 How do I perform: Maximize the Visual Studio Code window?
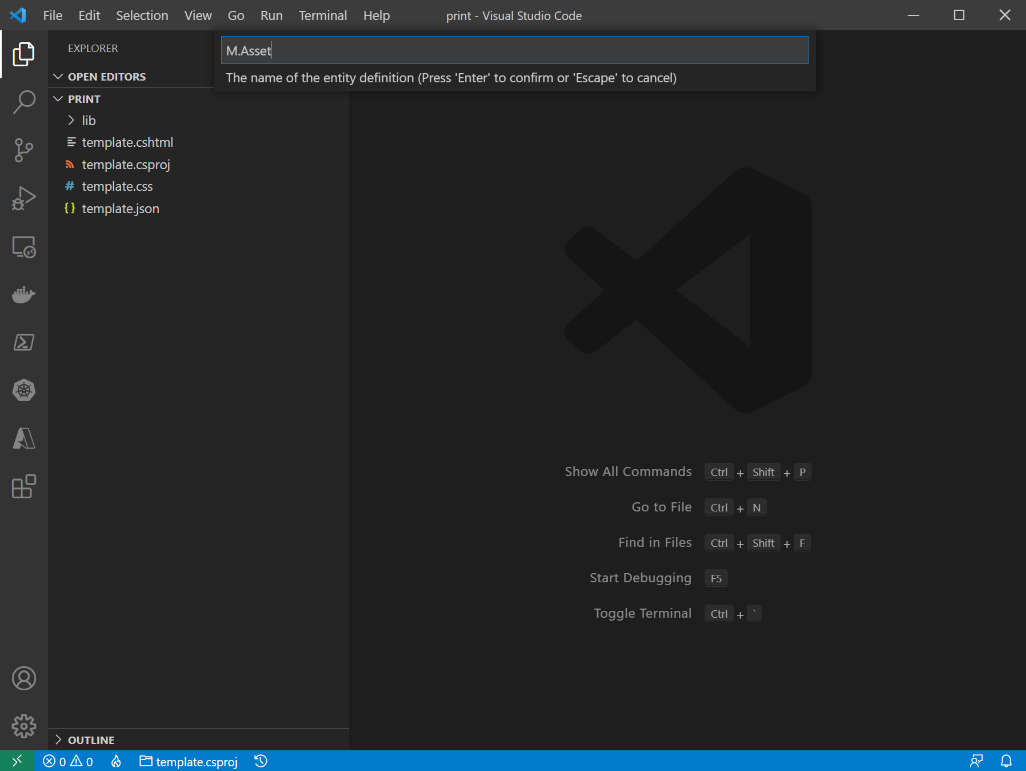959,15
